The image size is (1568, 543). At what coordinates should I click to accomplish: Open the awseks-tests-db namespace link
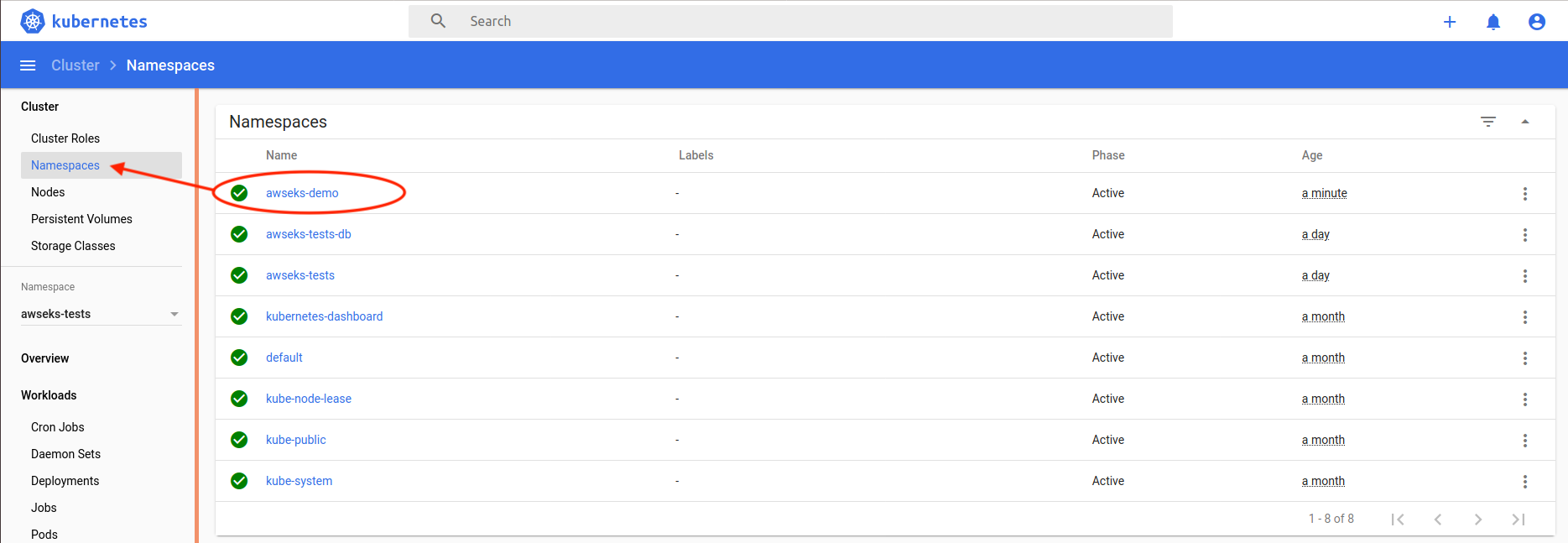point(308,234)
